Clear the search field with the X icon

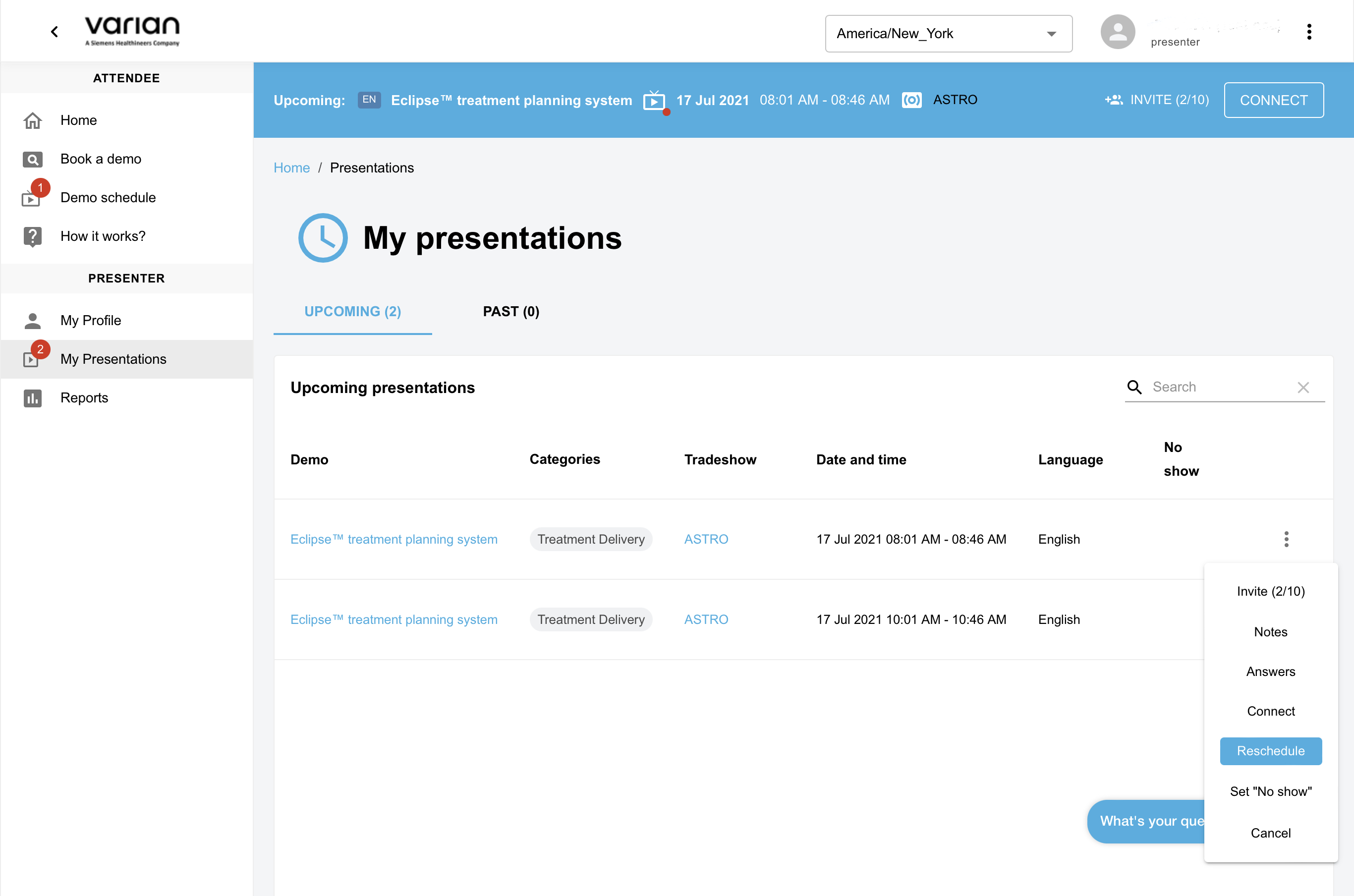click(1302, 388)
